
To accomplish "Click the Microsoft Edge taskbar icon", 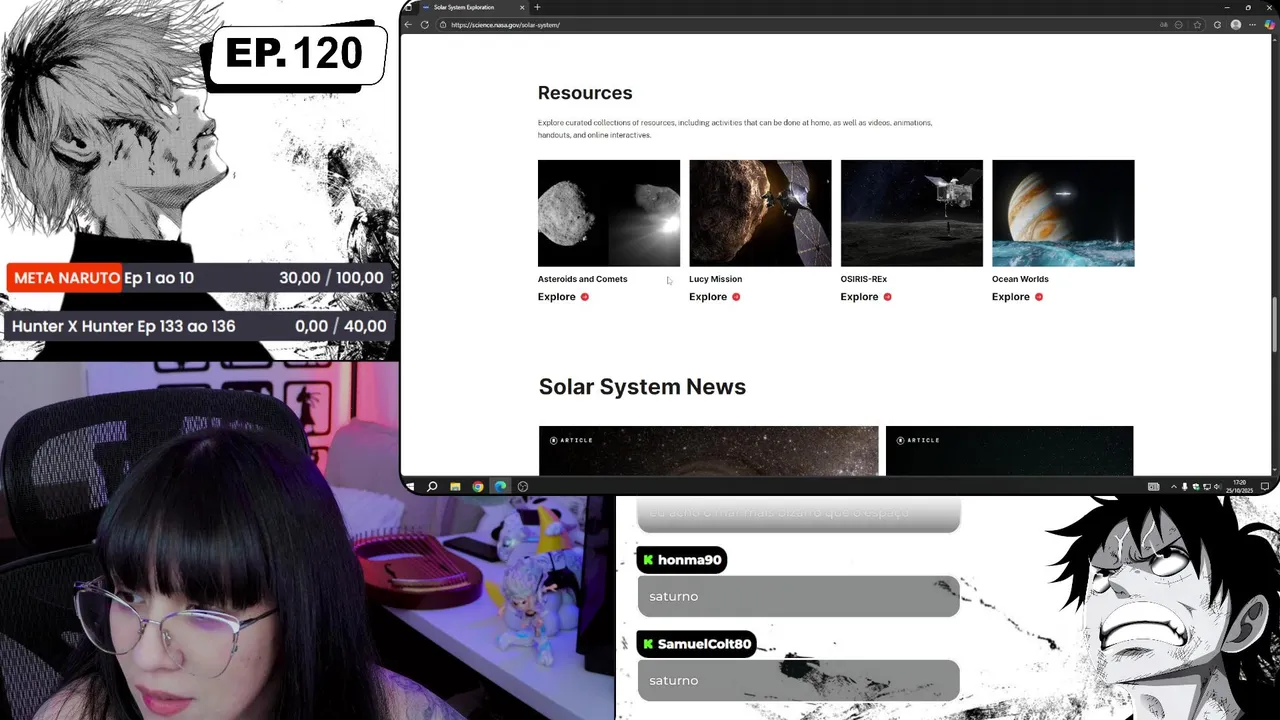I will click(501, 487).
